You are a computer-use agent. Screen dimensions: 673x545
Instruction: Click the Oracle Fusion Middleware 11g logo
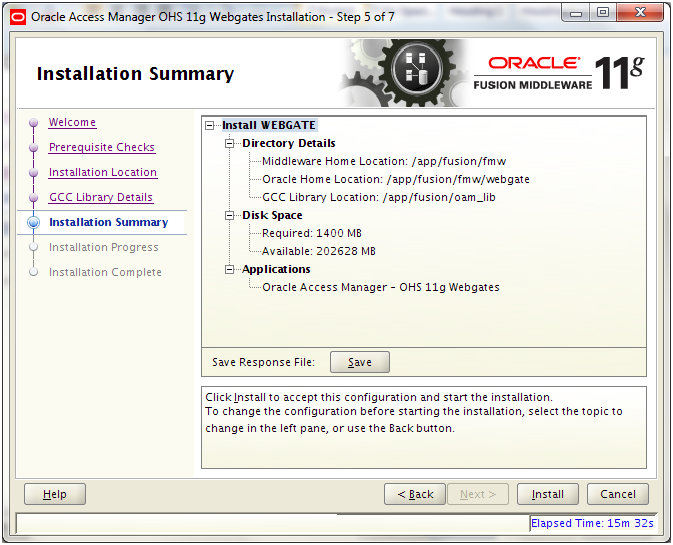[x=559, y=73]
